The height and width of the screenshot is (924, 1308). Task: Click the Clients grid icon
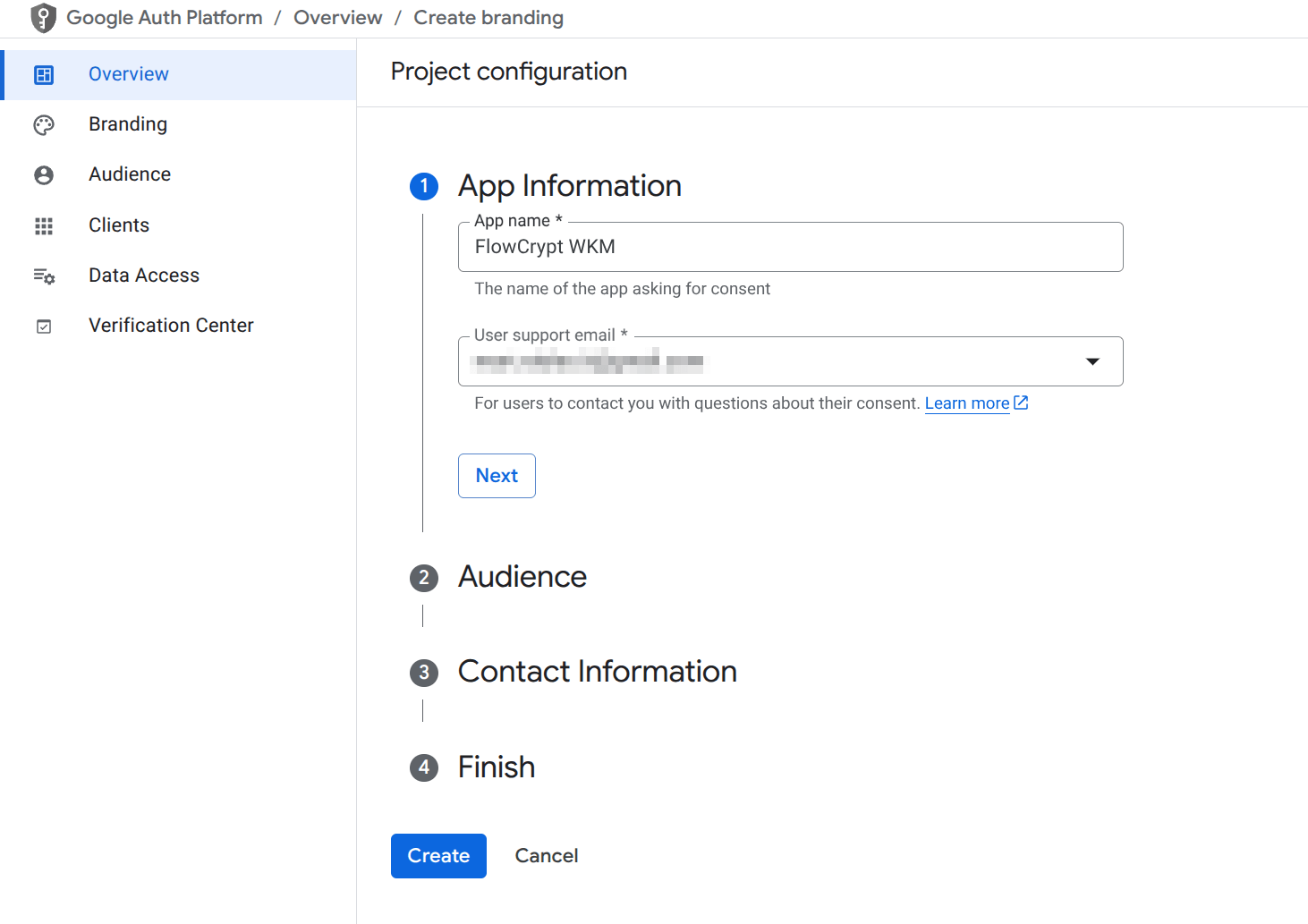coord(44,226)
